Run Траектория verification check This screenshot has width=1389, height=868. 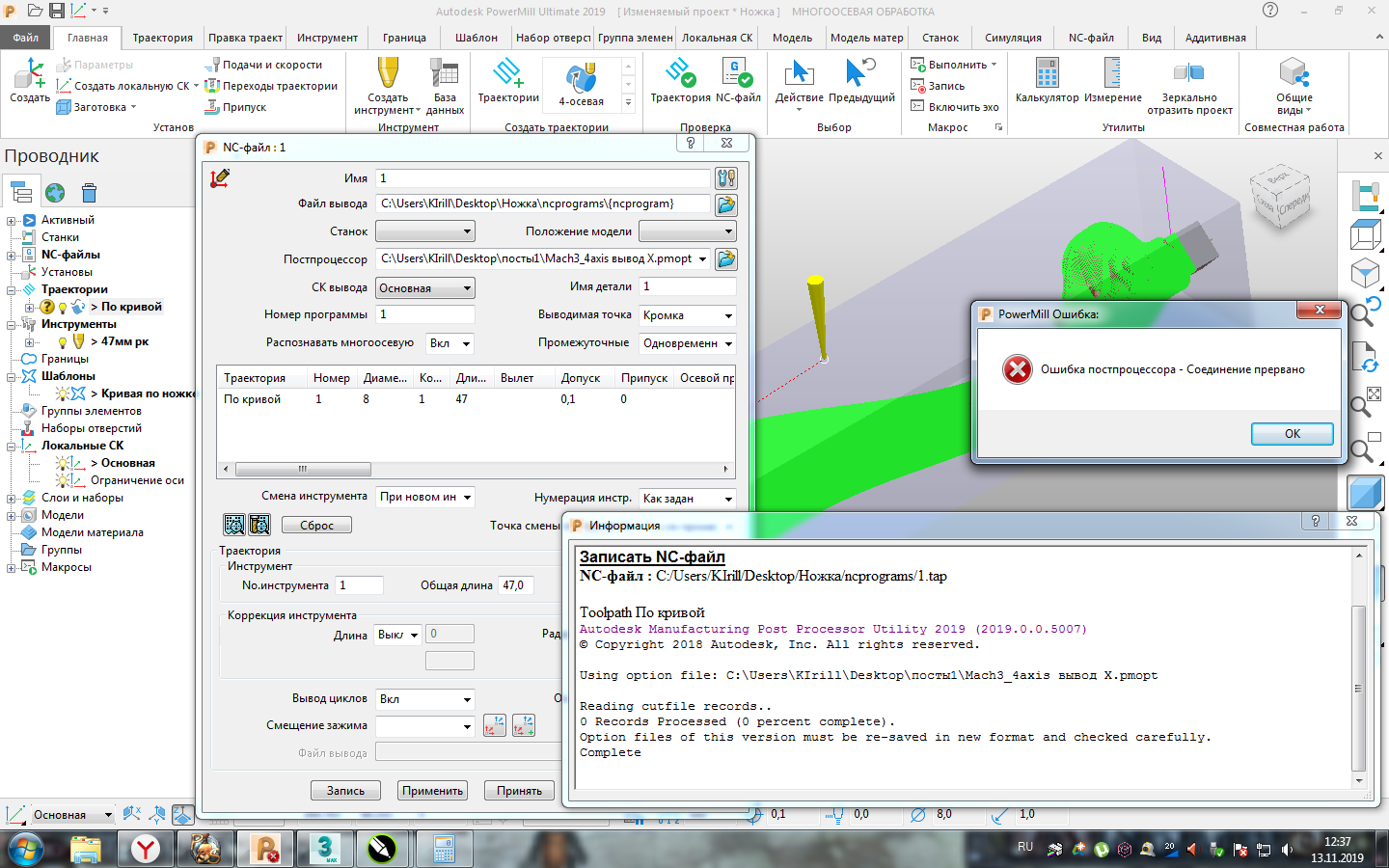coord(680,80)
